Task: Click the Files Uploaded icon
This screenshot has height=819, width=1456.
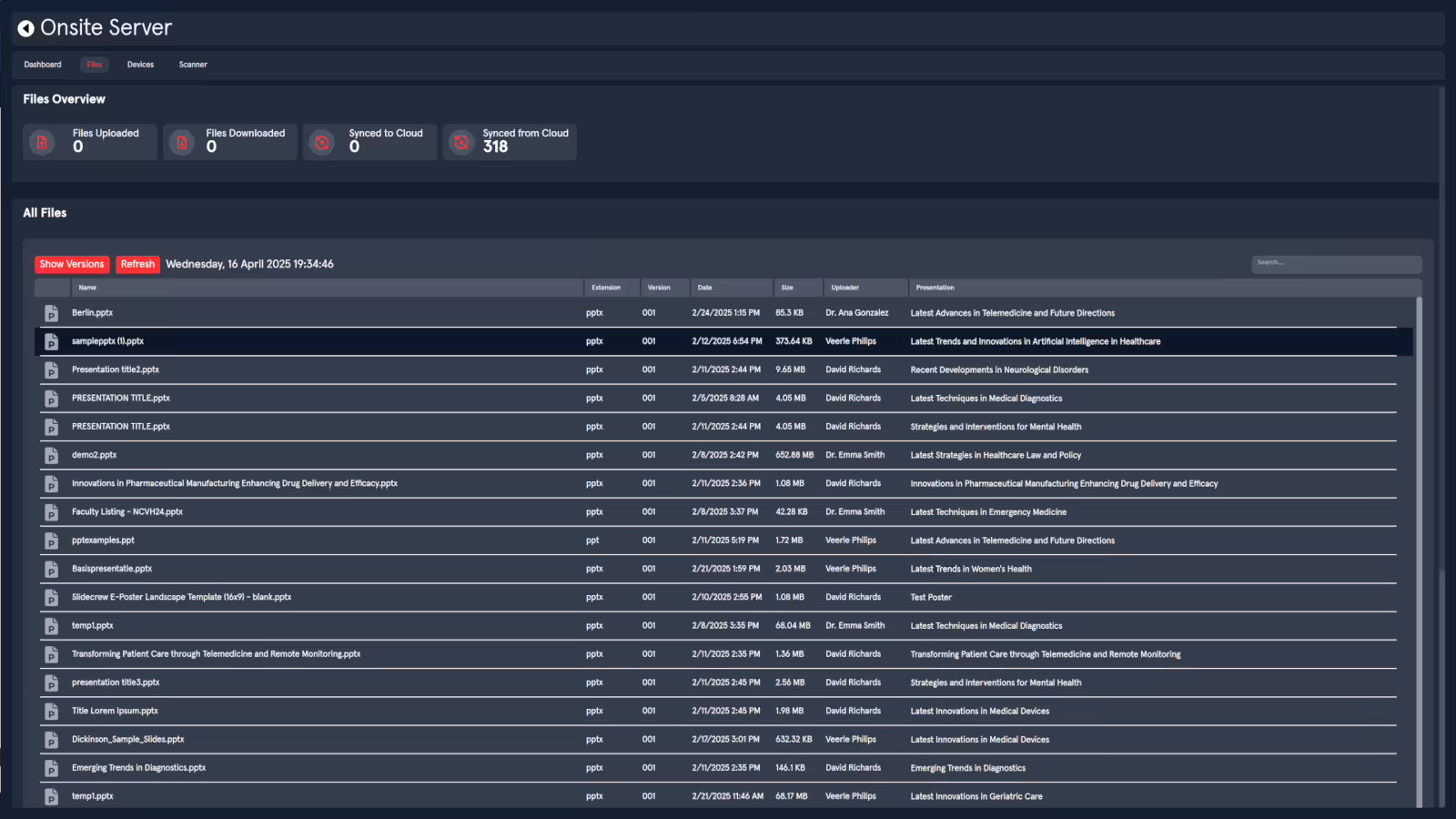Action: [x=42, y=142]
